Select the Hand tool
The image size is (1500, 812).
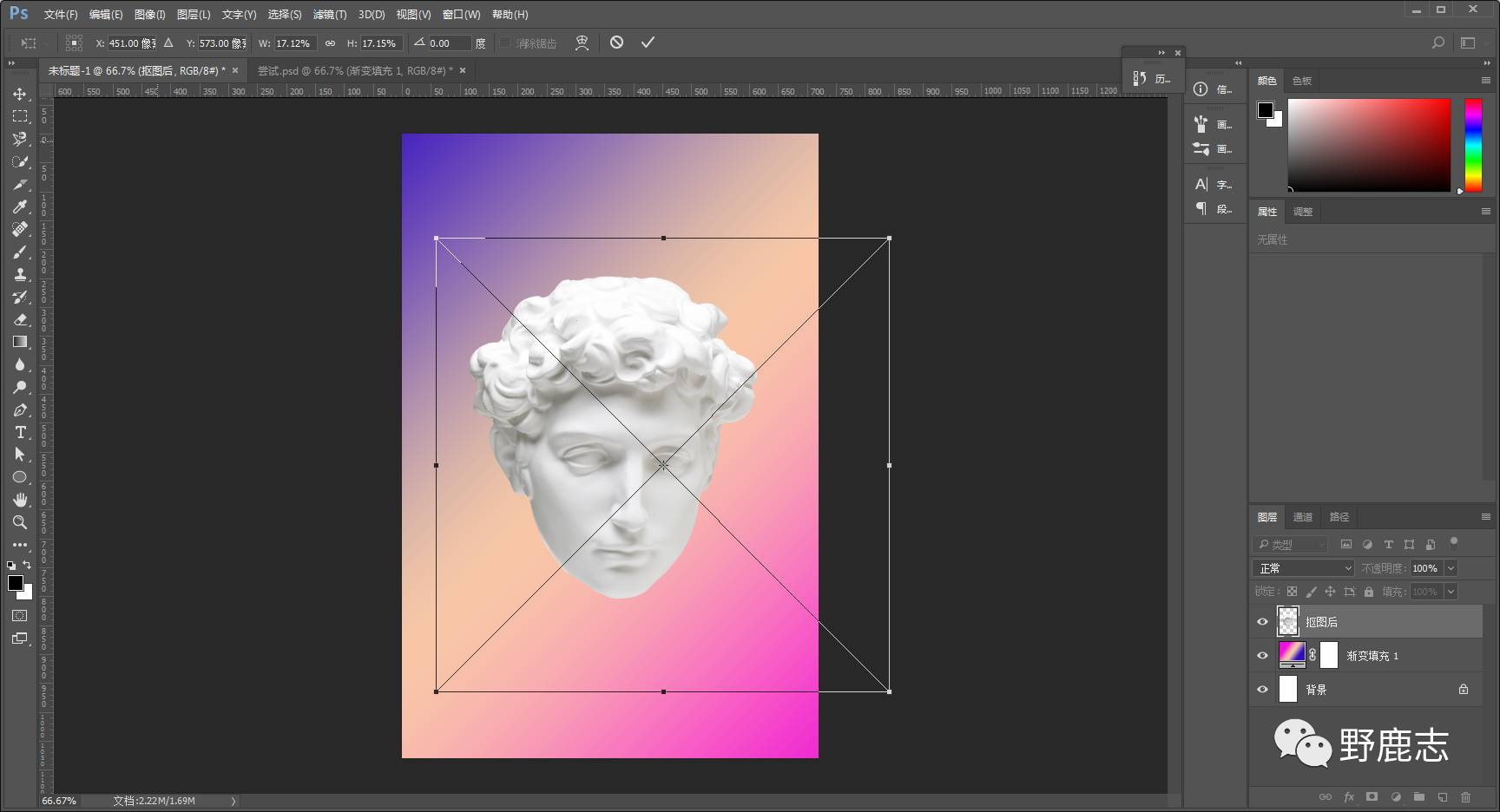19,500
